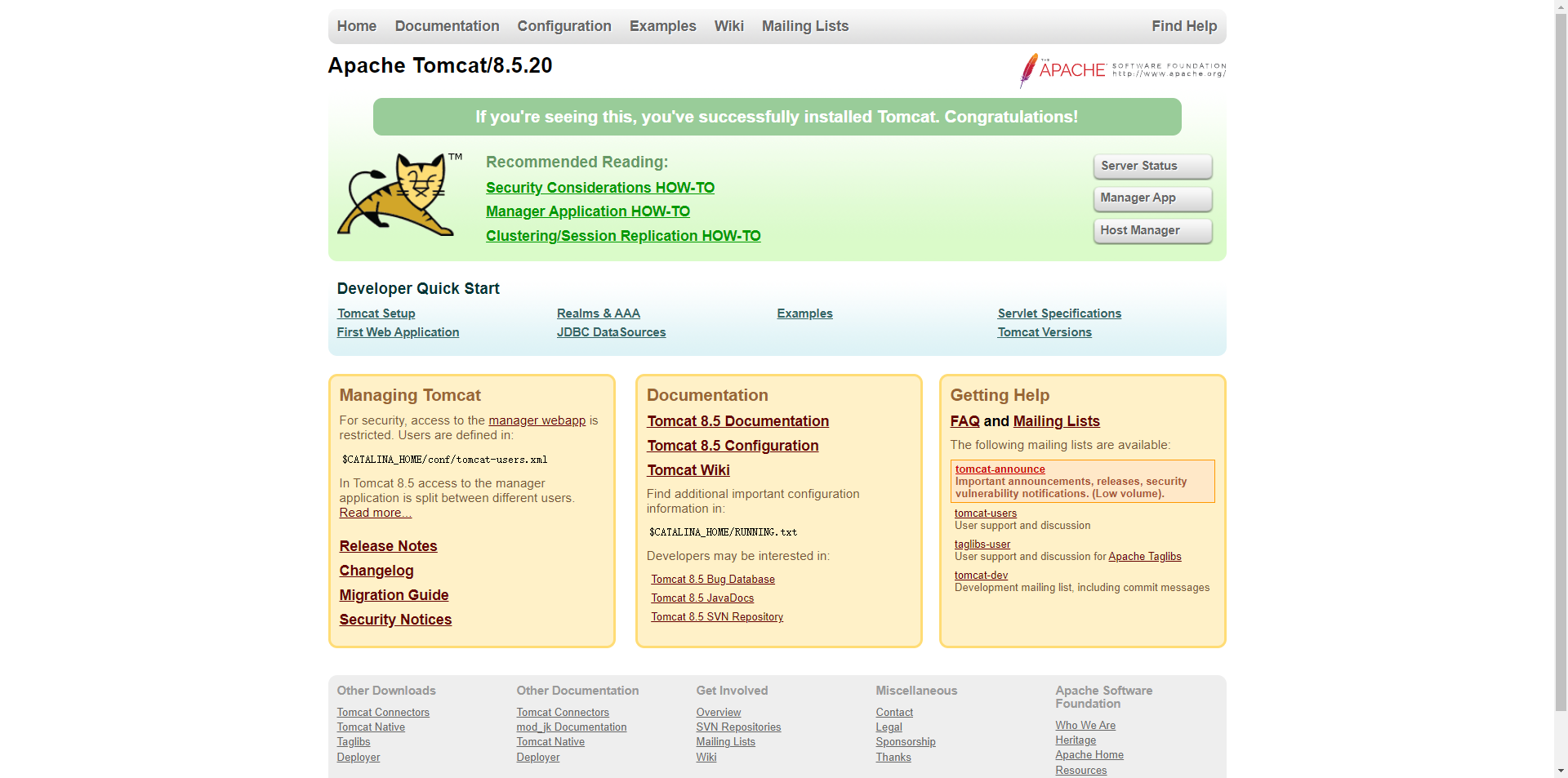Screen dimensions: 1568x778
Task: Open First Web Application link
Action: [x=398, y=332]
